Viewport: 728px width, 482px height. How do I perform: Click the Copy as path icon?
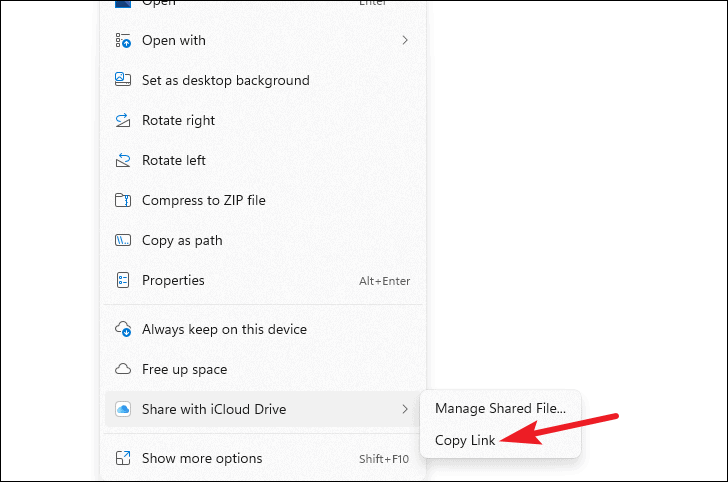pyautogui.click(x=123, y=240)
